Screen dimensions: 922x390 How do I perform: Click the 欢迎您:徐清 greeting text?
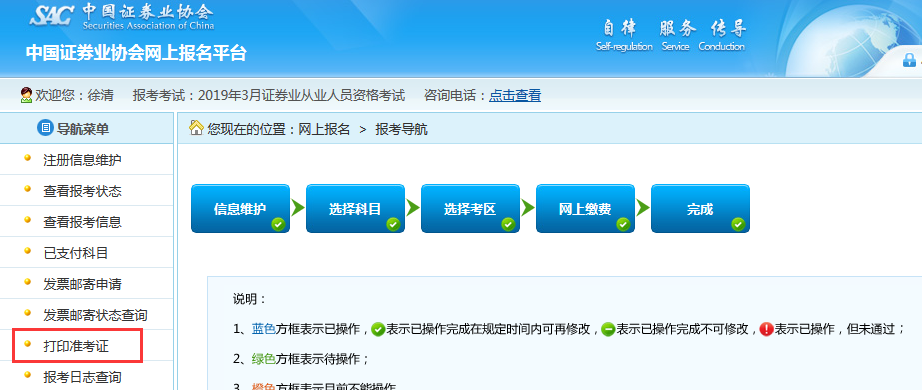75,95
